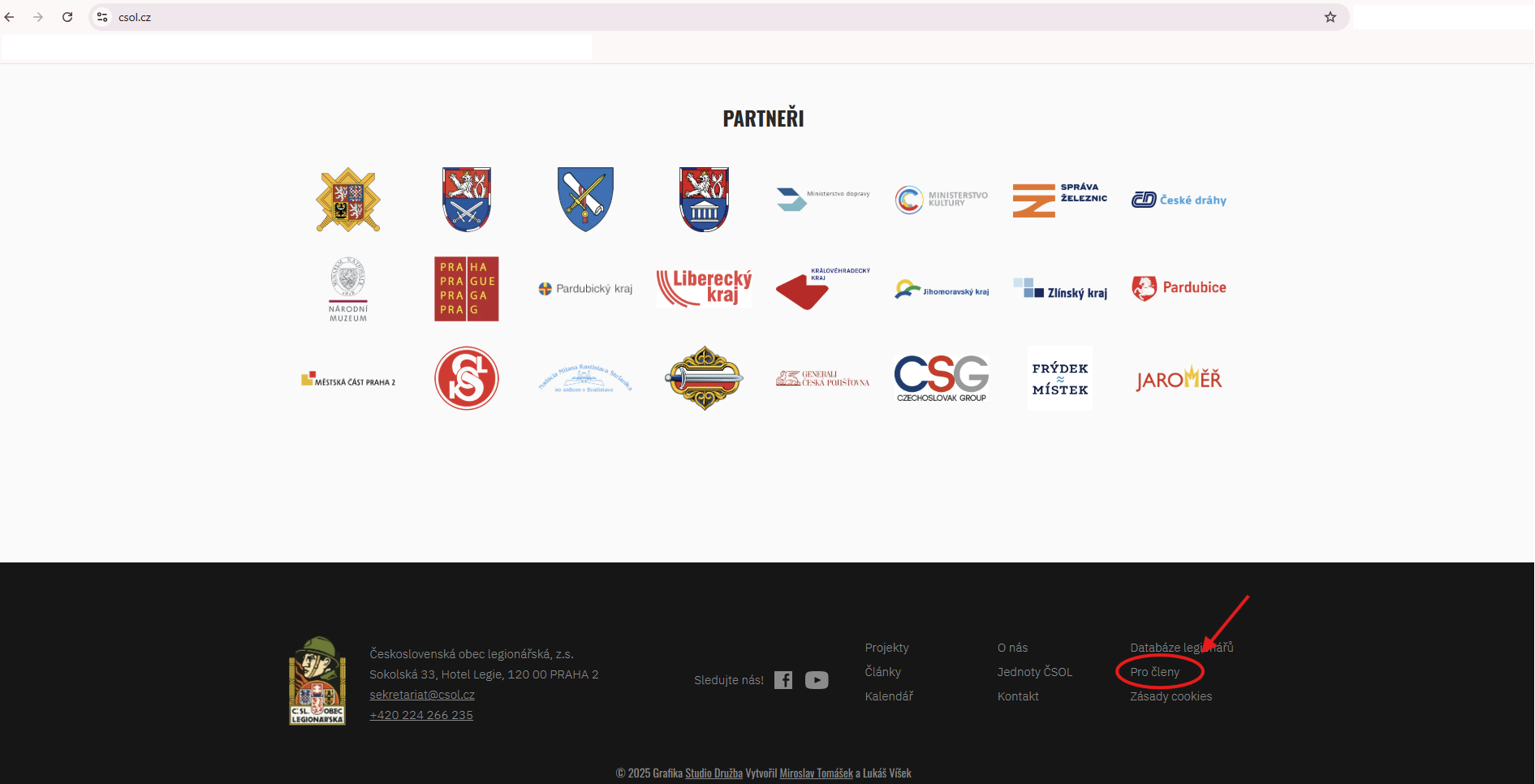Click the Správa železnic logo
1535x784 pixels.
point(1060,200)
